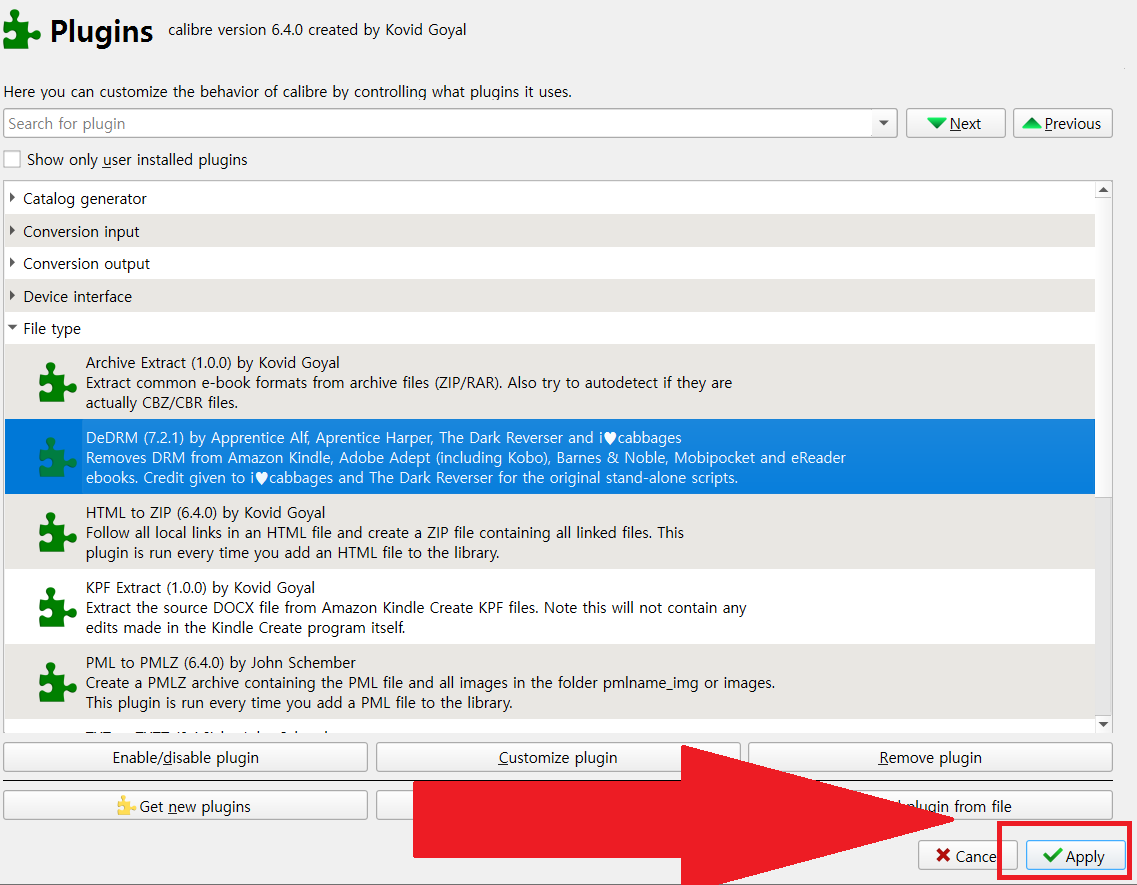Click the green Plugins puzzle icon in header

(x=21, y=30)
